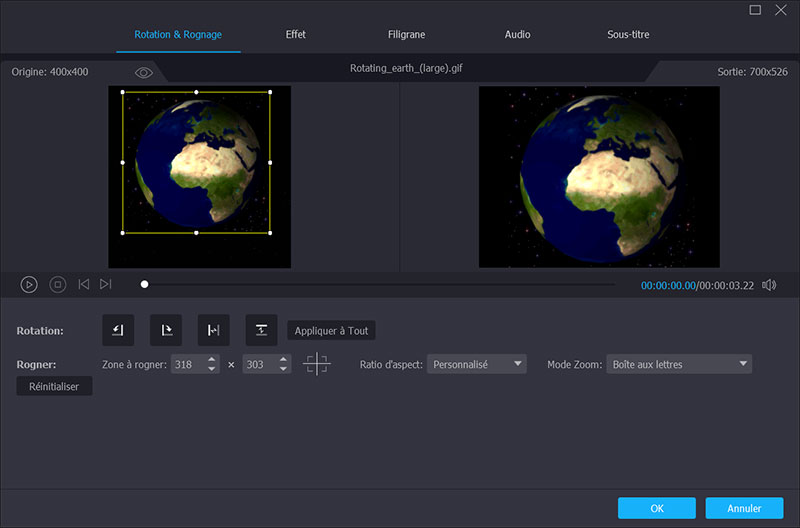Flip the video vertically

pos(261,330)
